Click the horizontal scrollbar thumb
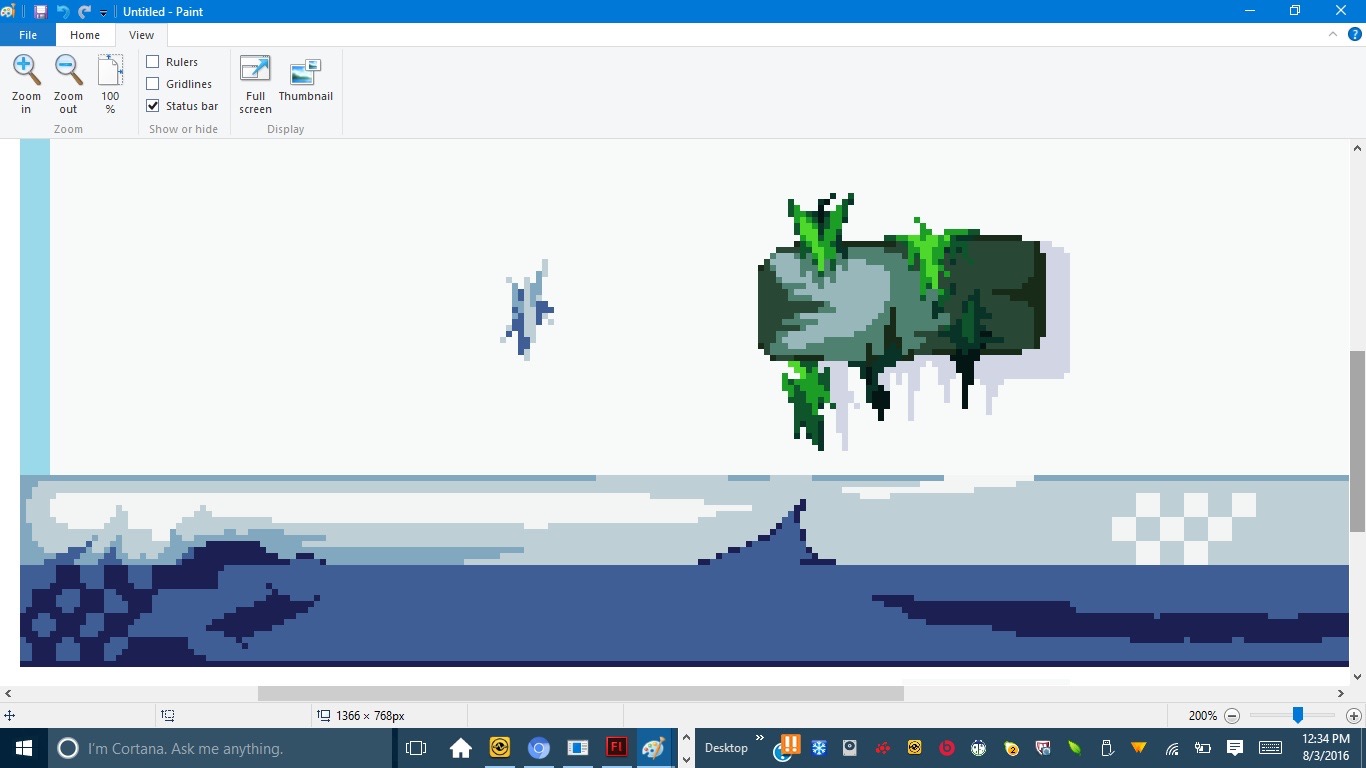 click(x=580, y=693)
